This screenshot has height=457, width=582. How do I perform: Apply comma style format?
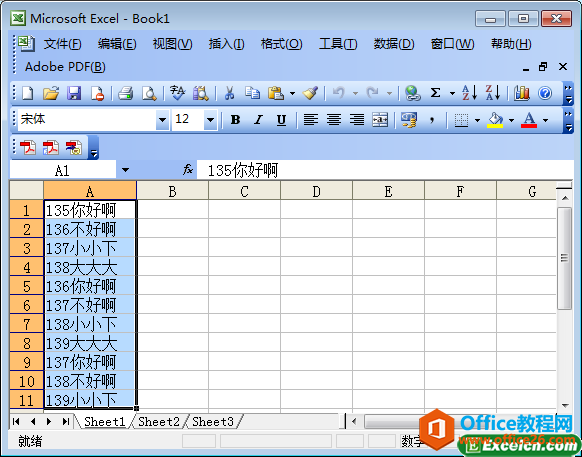tap(432, 120)
